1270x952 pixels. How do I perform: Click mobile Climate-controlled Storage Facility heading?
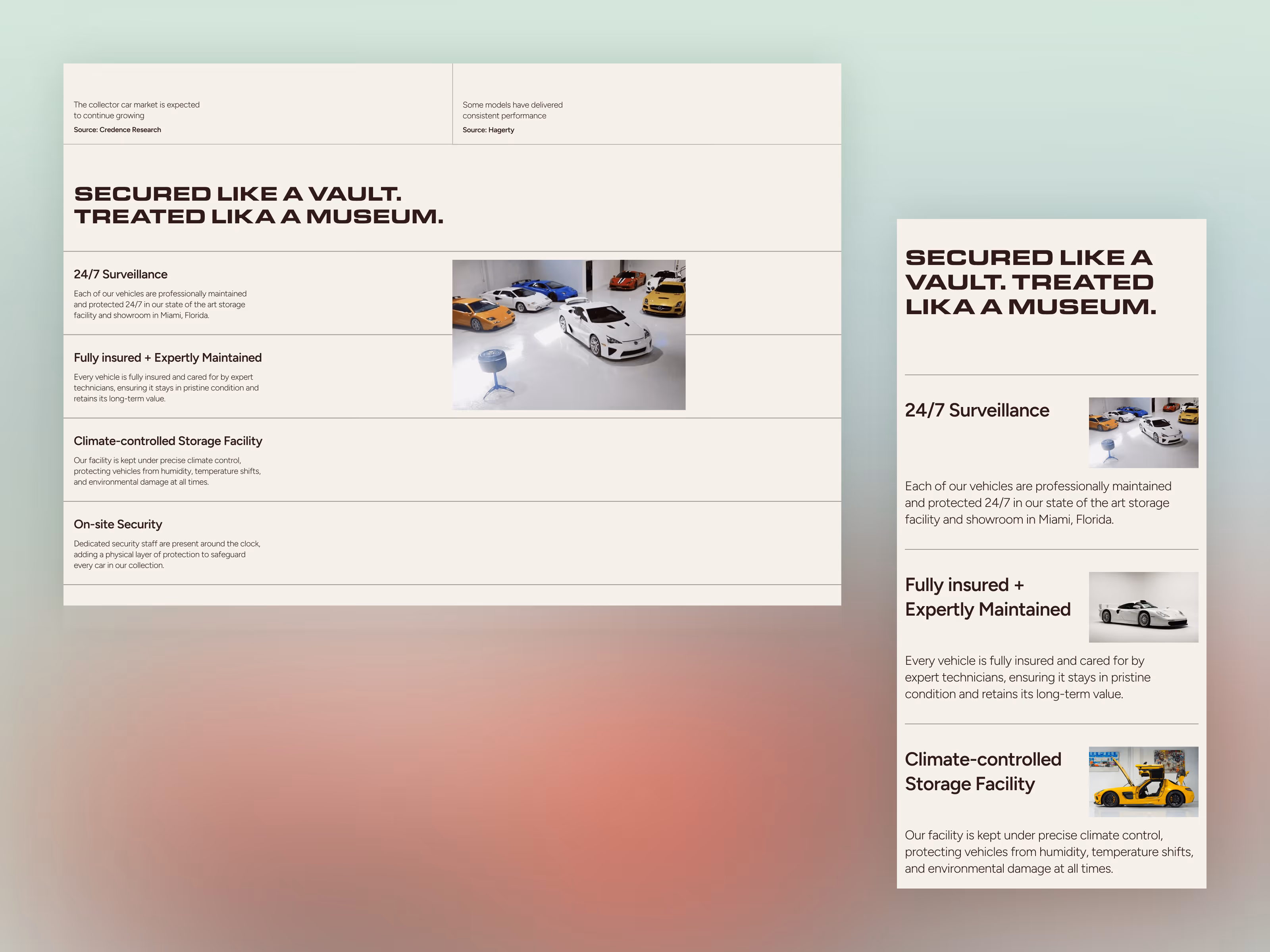982,771
